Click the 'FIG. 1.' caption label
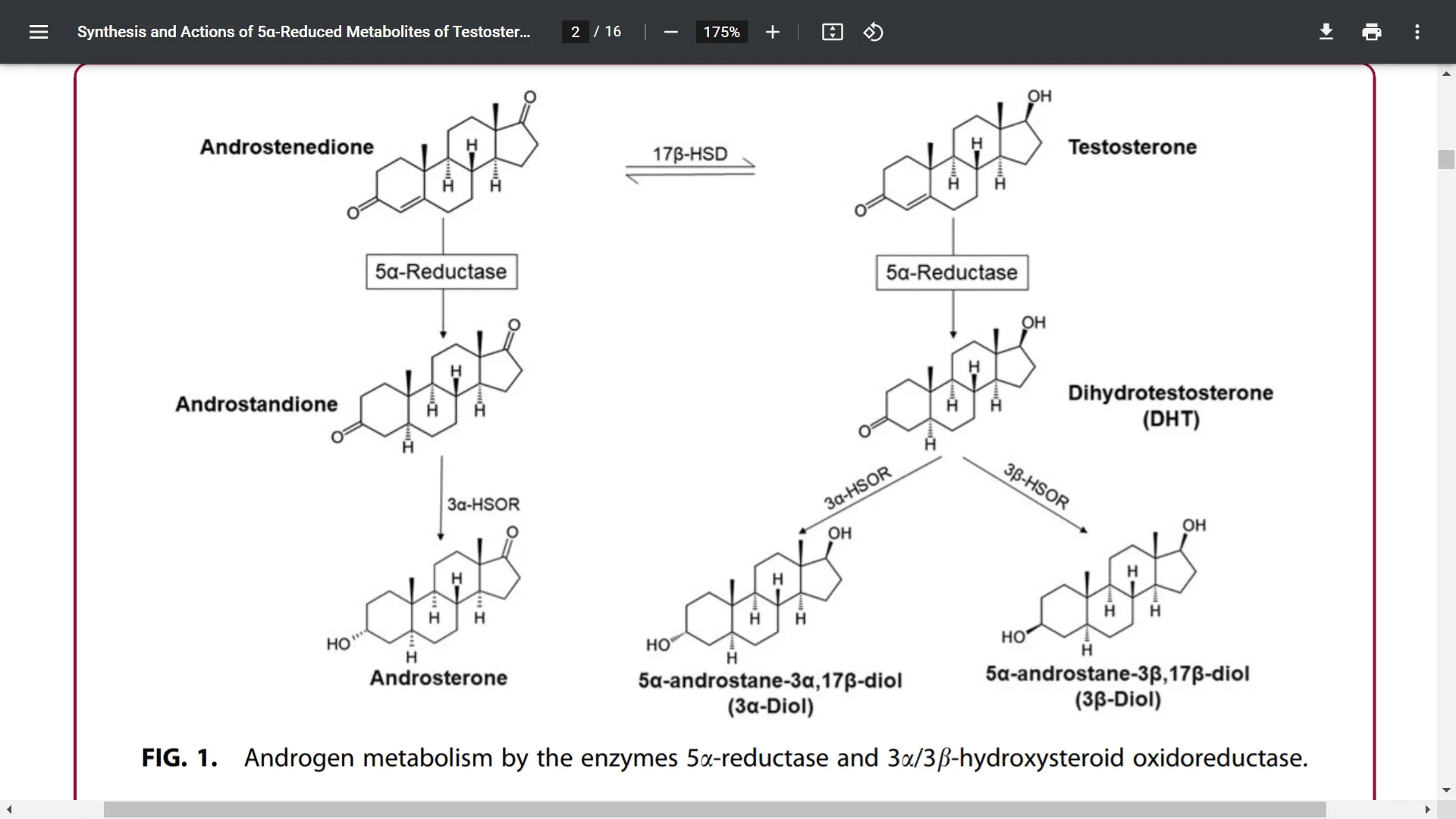The image size is (1456, 819). click(x=180, y=758)
